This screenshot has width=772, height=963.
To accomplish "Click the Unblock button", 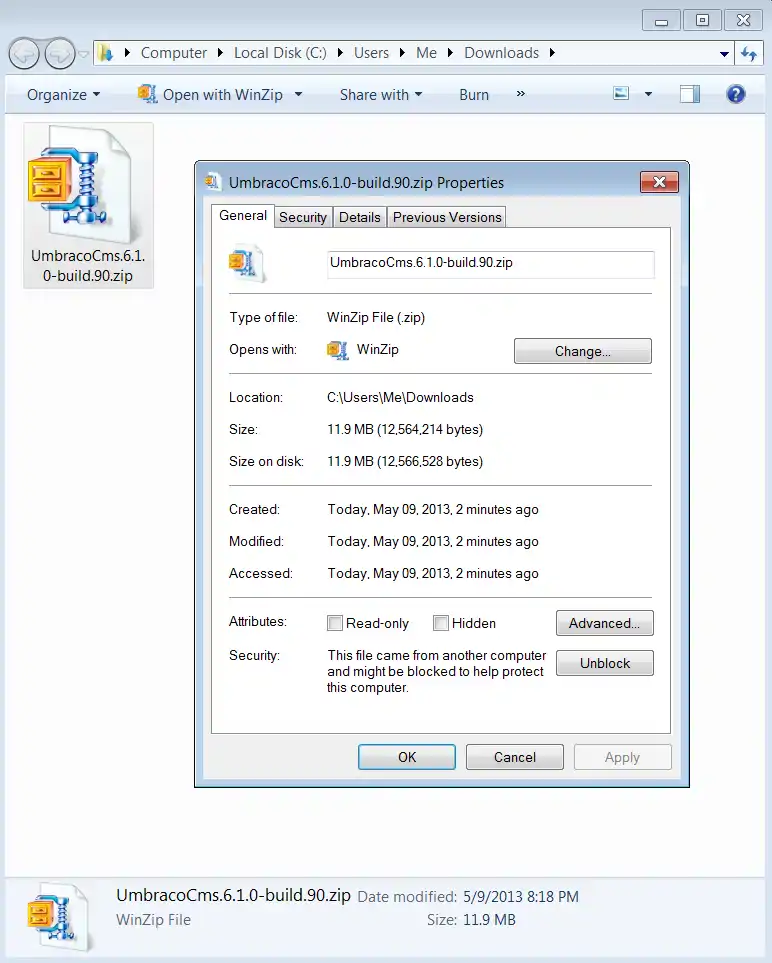I will [x=604, y=663].
